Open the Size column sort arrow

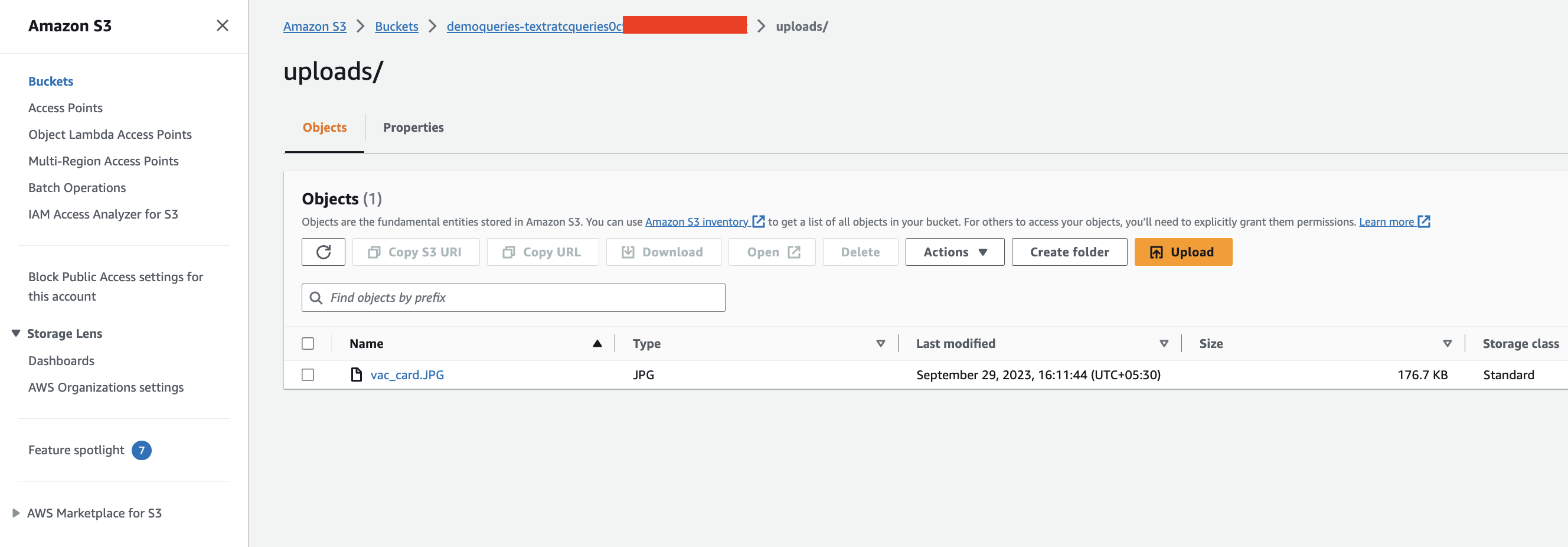(1448, 344)
